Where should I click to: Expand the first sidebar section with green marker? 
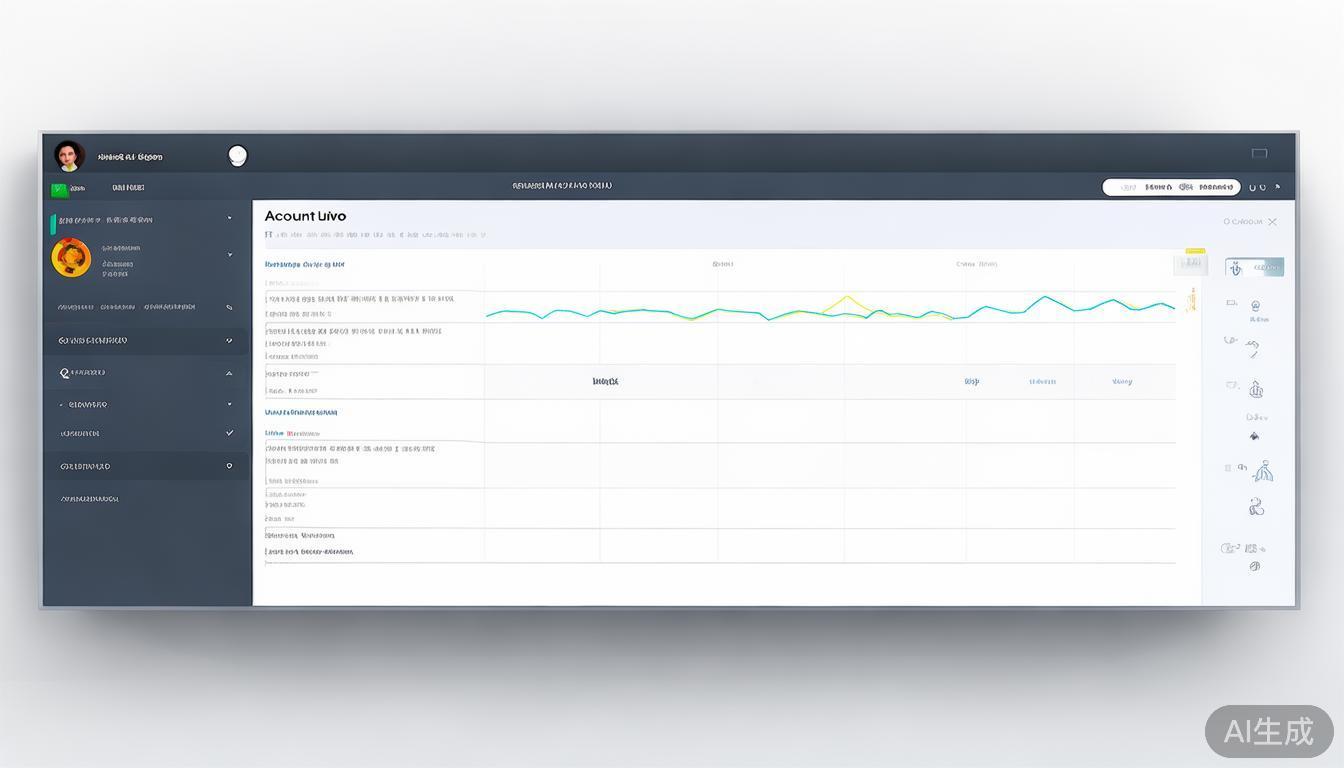(x=229, y=219)
